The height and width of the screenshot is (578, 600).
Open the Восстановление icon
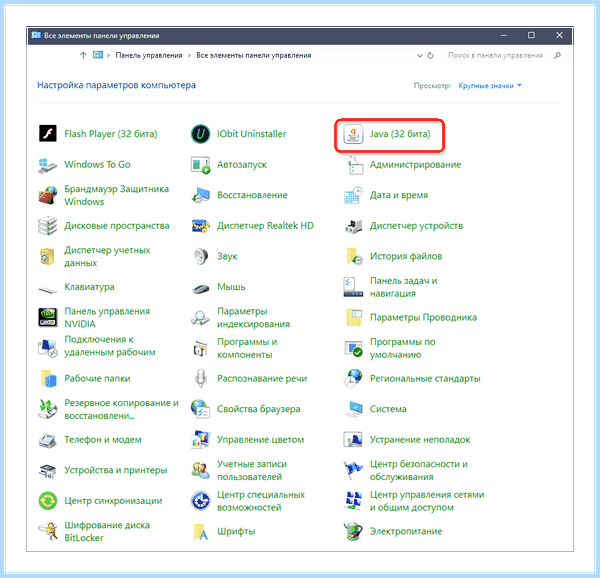201,195
